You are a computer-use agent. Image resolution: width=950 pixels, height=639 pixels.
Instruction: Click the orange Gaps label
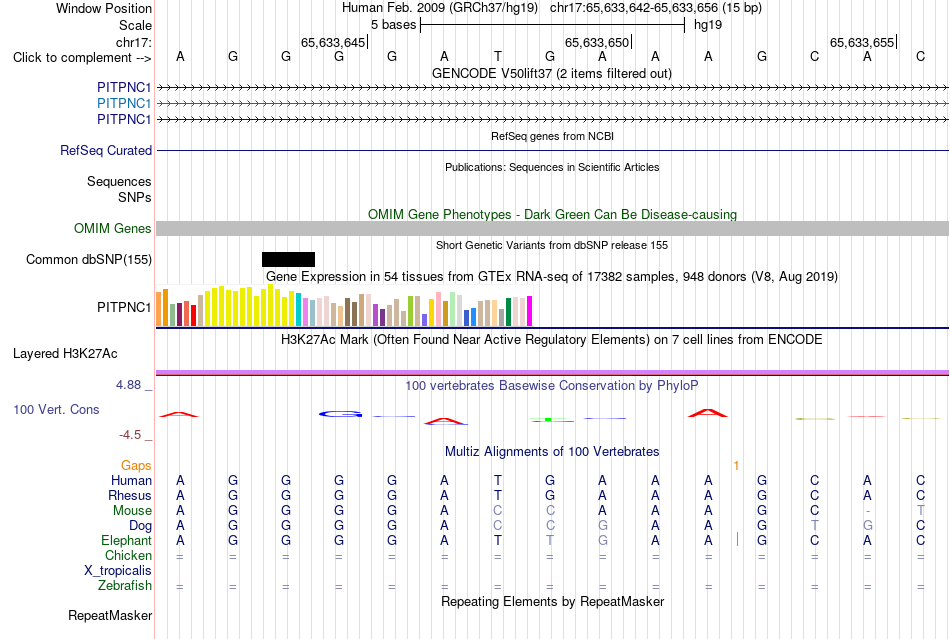136,465
